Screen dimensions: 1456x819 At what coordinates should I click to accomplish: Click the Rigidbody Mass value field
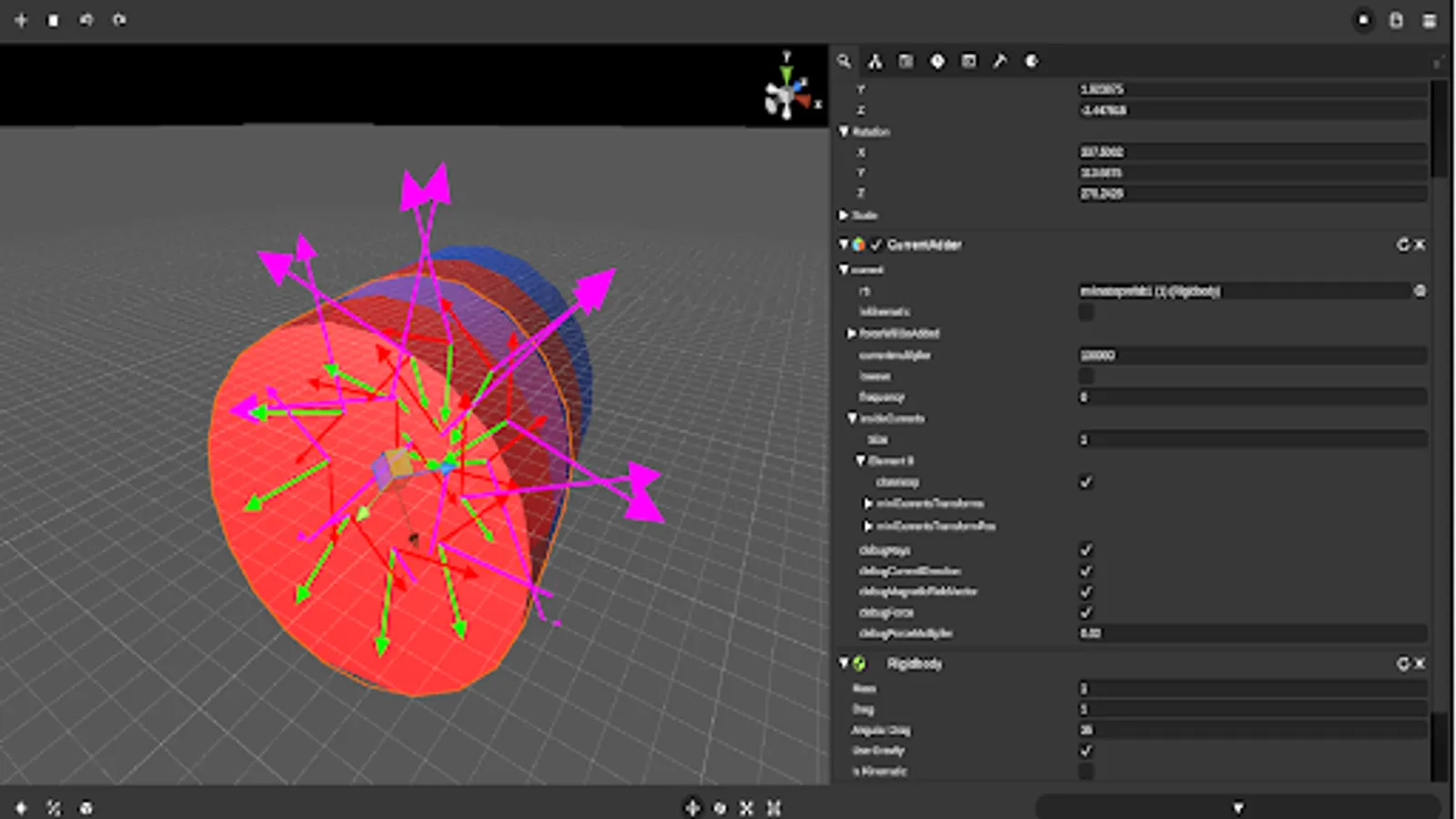coord(1252,688)
